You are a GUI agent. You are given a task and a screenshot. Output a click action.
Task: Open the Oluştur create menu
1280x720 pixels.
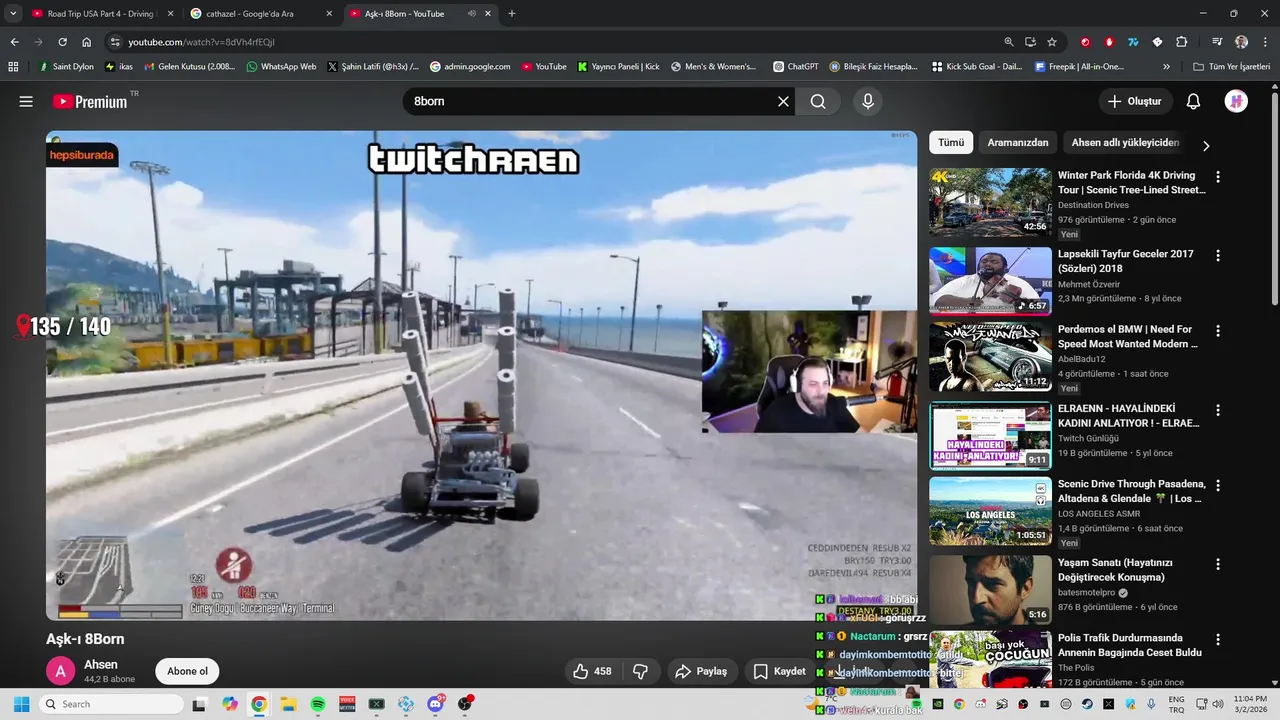pos(1134,101)
